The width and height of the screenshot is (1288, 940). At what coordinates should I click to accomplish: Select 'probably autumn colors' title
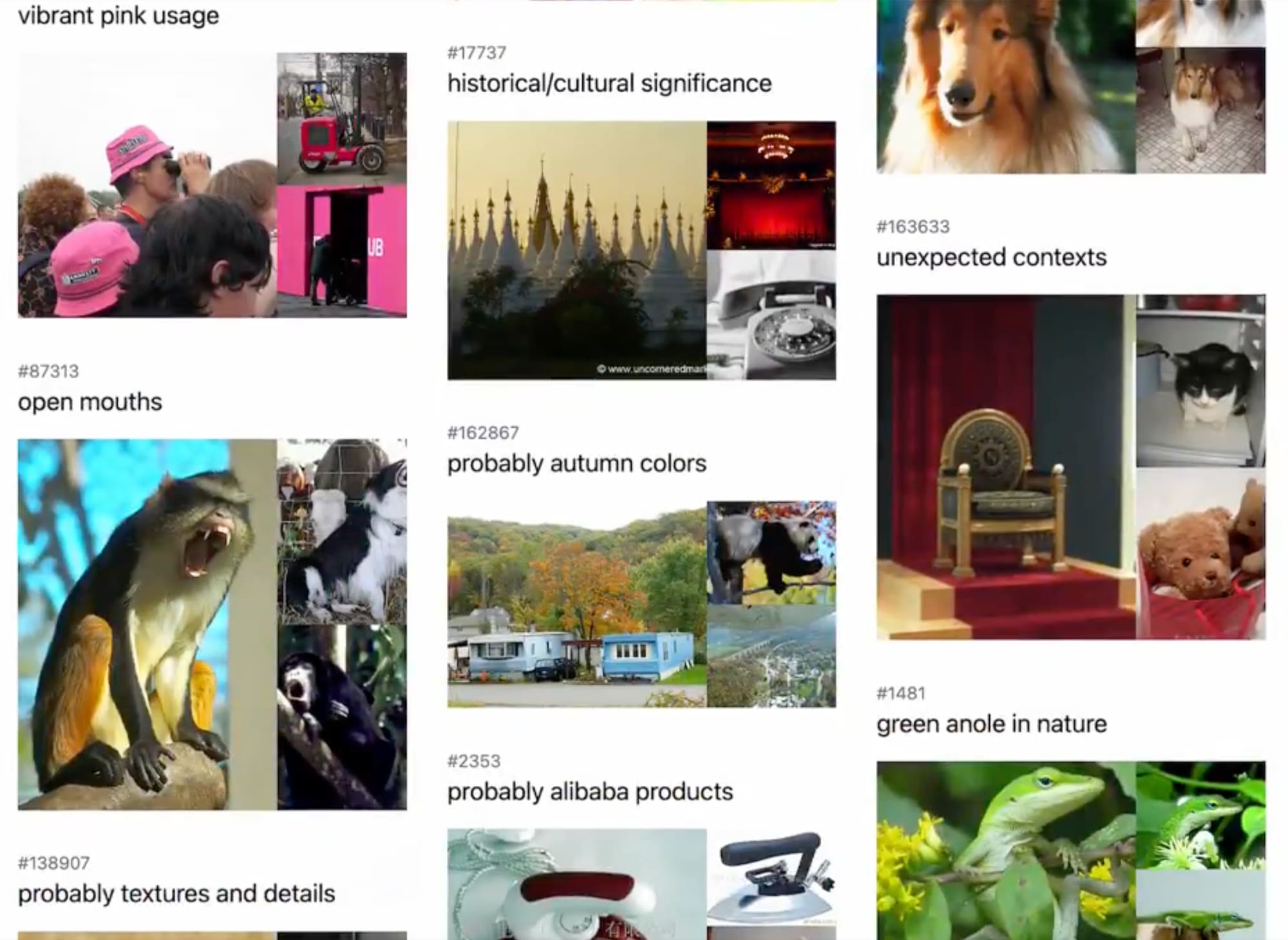pyautogui.click(x=576, y=464)
